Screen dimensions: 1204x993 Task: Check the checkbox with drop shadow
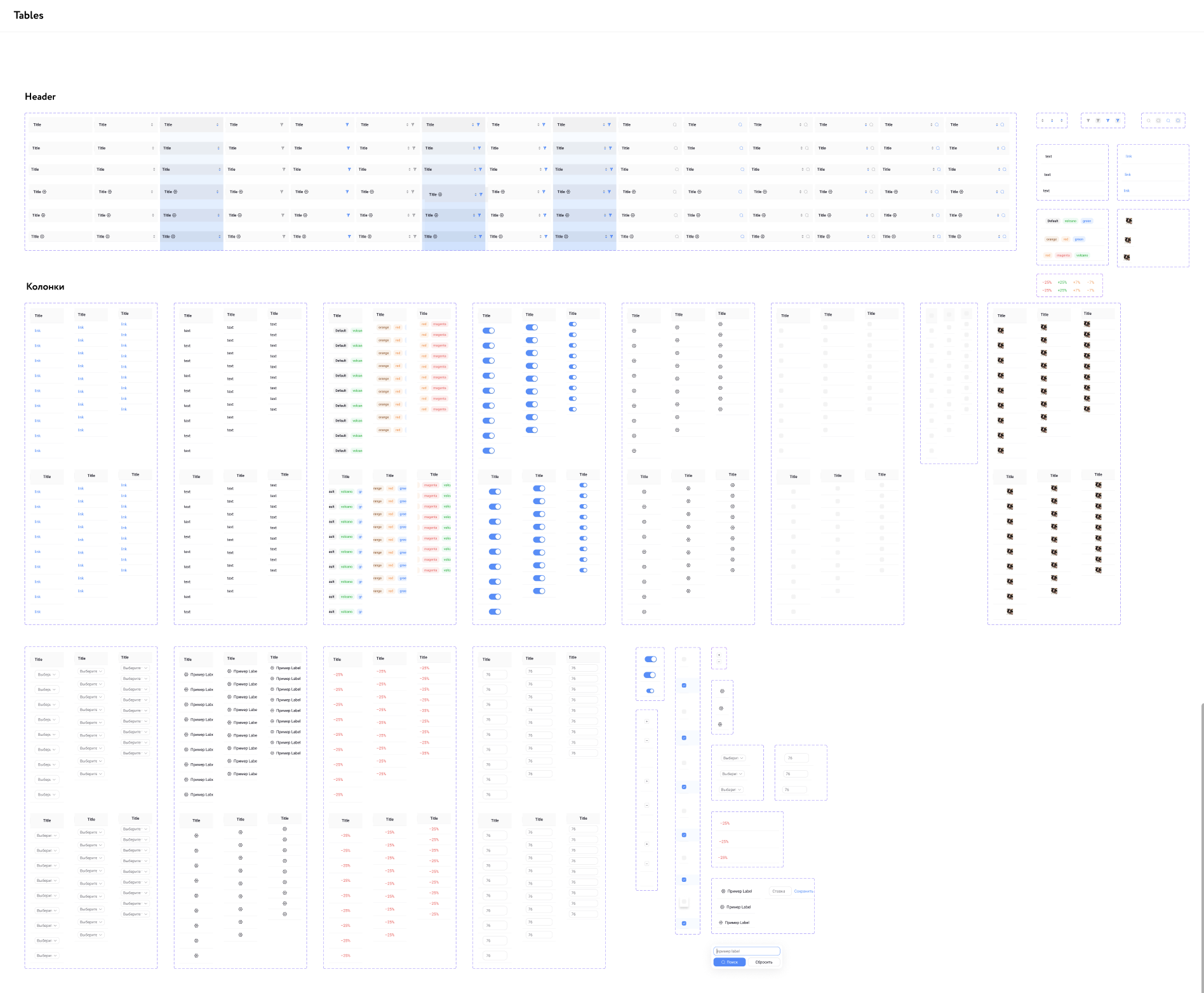click(684, 902)
